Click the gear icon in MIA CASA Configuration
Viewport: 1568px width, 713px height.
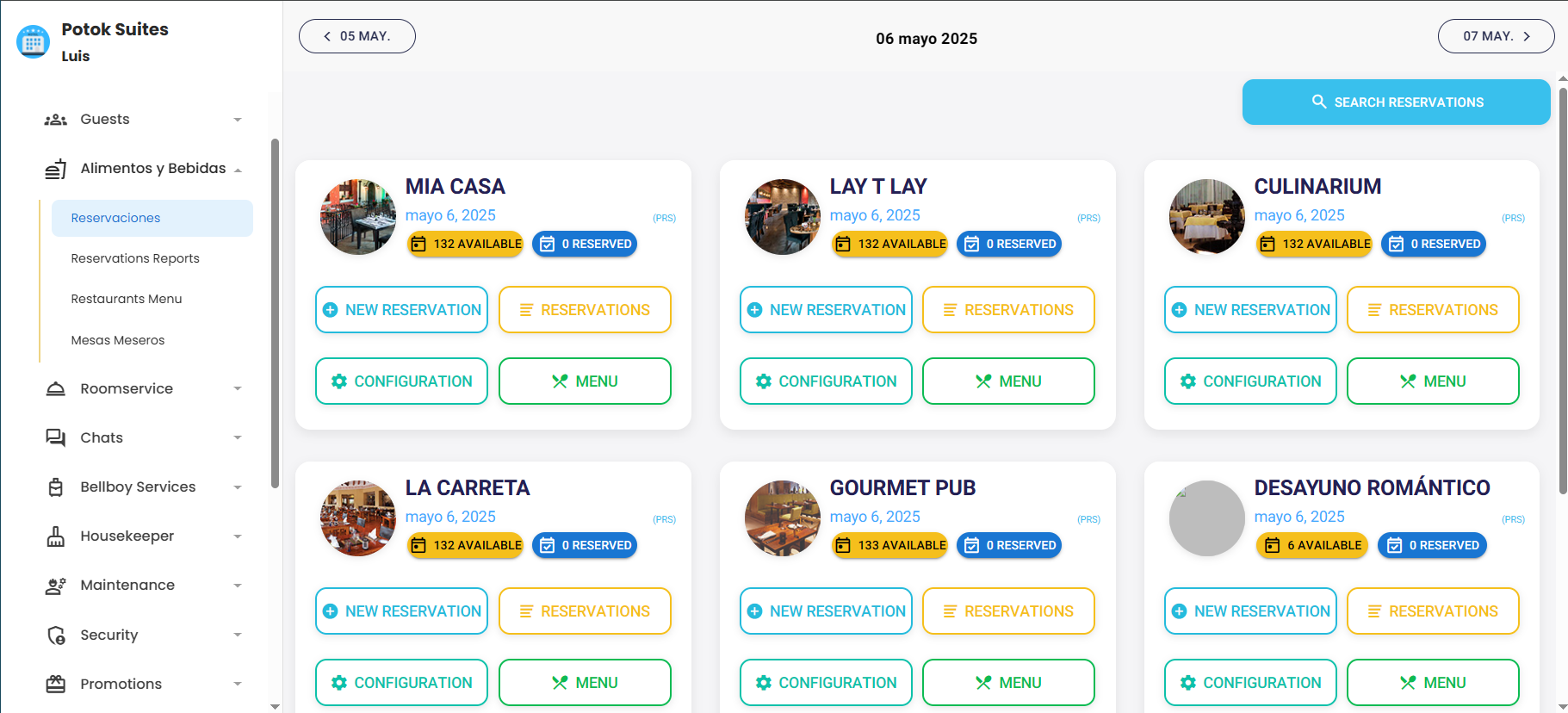tap(339, 381)
